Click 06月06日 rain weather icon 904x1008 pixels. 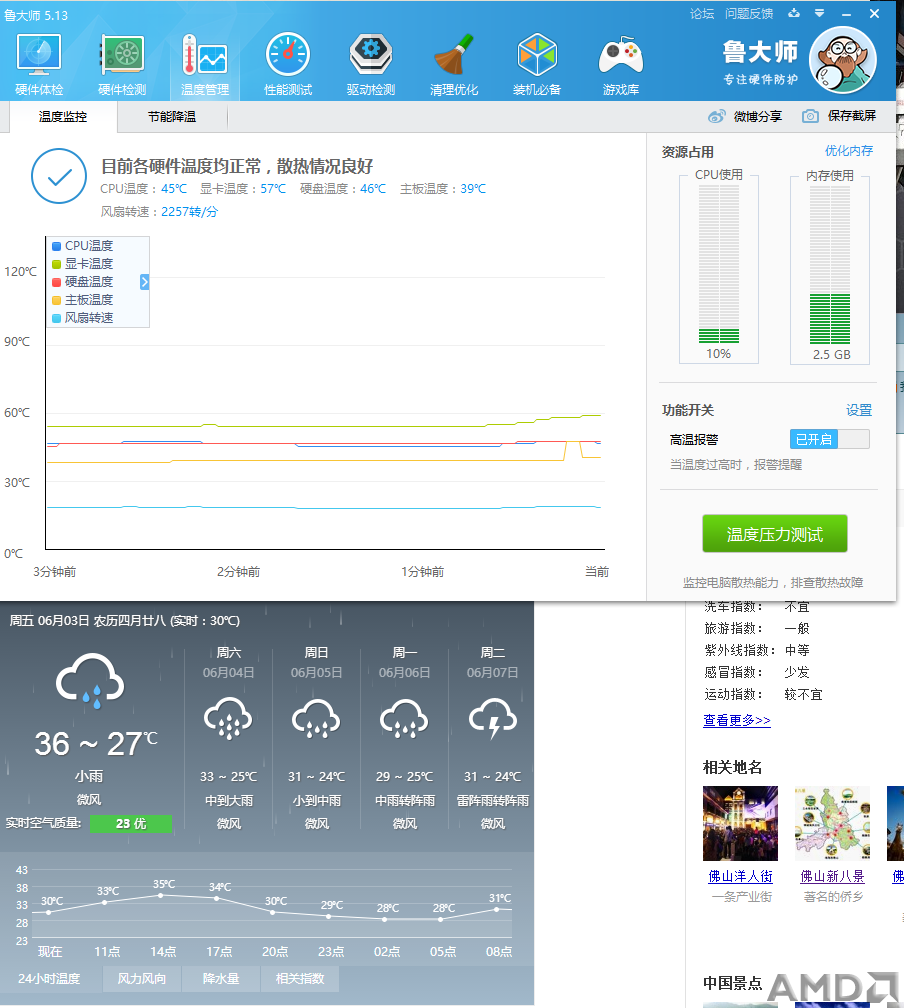[x=404, y=719]
